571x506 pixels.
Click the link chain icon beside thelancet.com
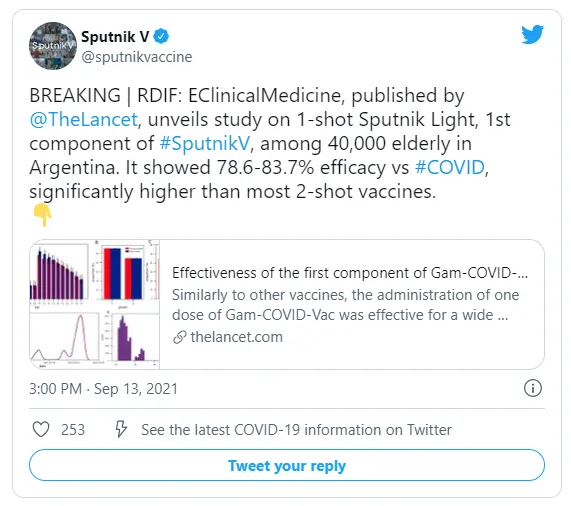pyautogui.click(x=180, y=337)
